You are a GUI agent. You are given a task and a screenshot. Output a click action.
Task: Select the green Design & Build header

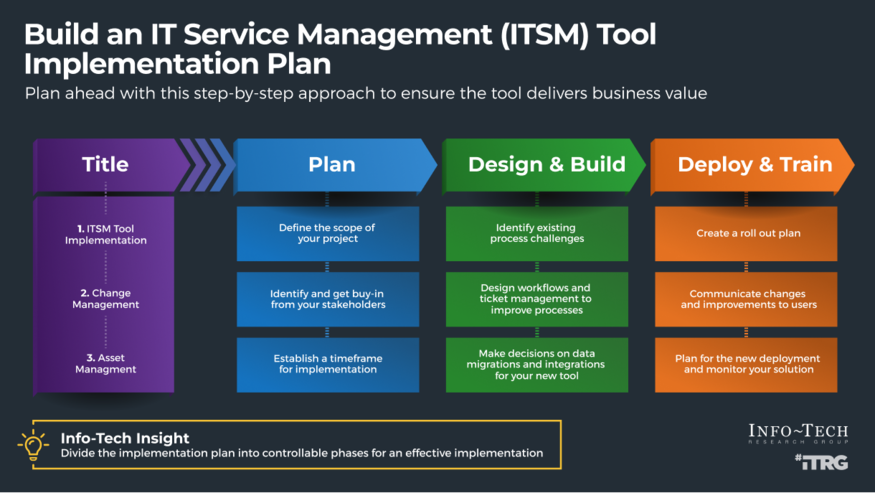coord(546,164)
